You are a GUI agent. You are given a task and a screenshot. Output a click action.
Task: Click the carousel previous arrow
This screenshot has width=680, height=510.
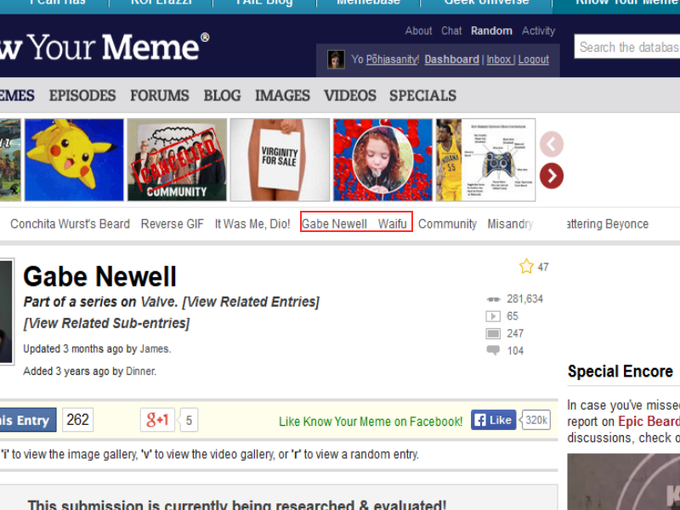(551, 144)
